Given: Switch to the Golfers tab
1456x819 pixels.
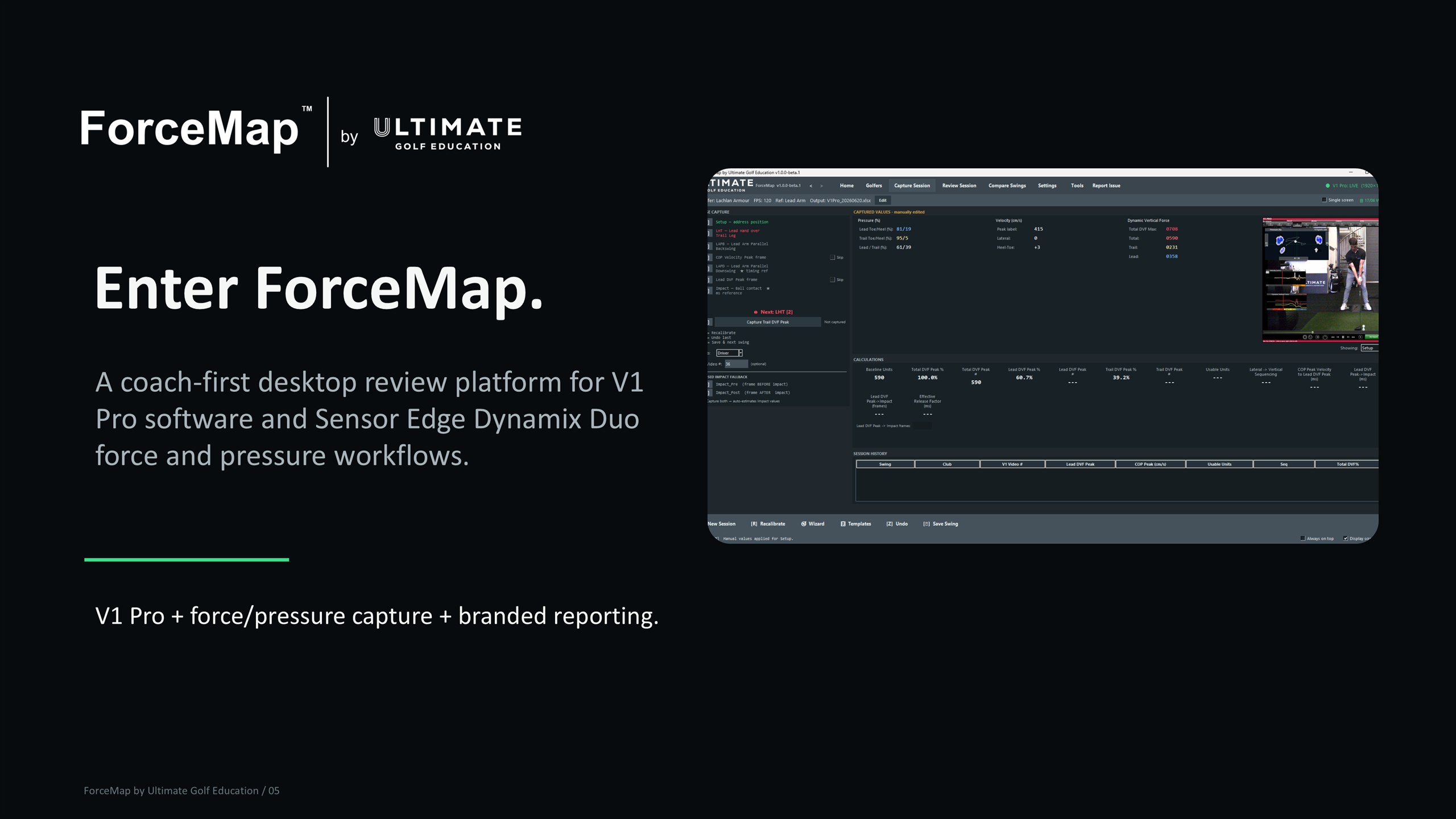Looking at the screenshot, I should coord(874,185).
